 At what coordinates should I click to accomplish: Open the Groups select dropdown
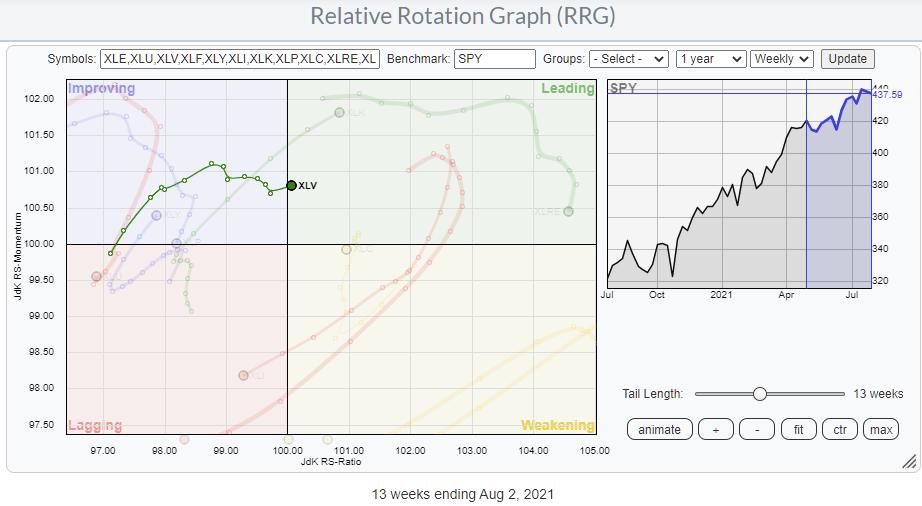[x=628, y=59]
